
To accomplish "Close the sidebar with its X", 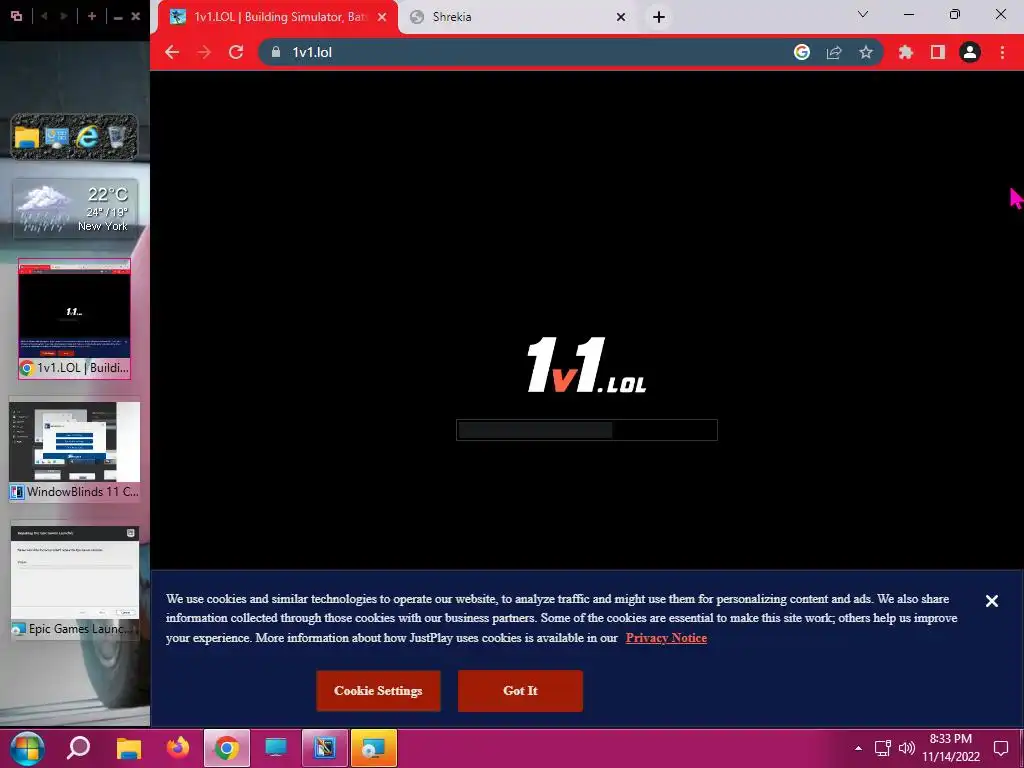I will click(x=136, y=16).
